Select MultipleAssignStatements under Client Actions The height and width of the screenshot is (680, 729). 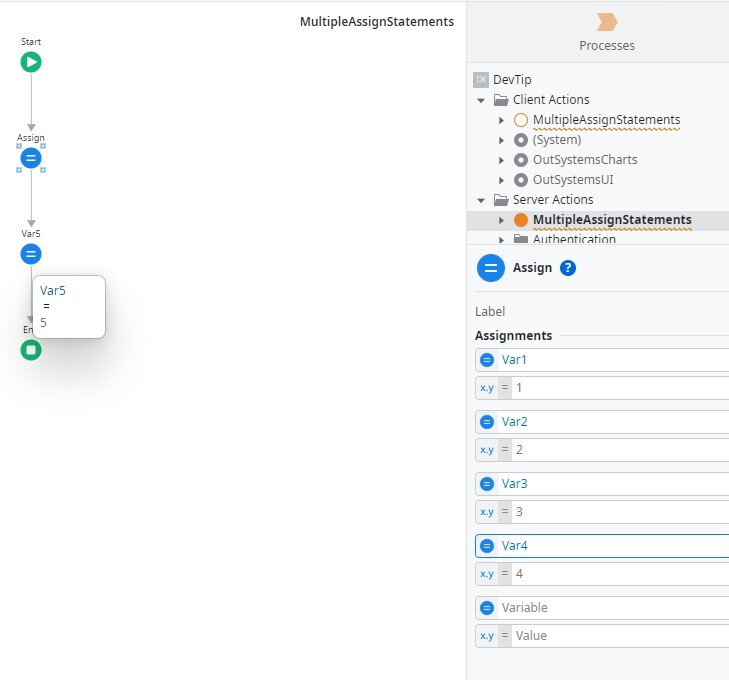click(606, 120)
